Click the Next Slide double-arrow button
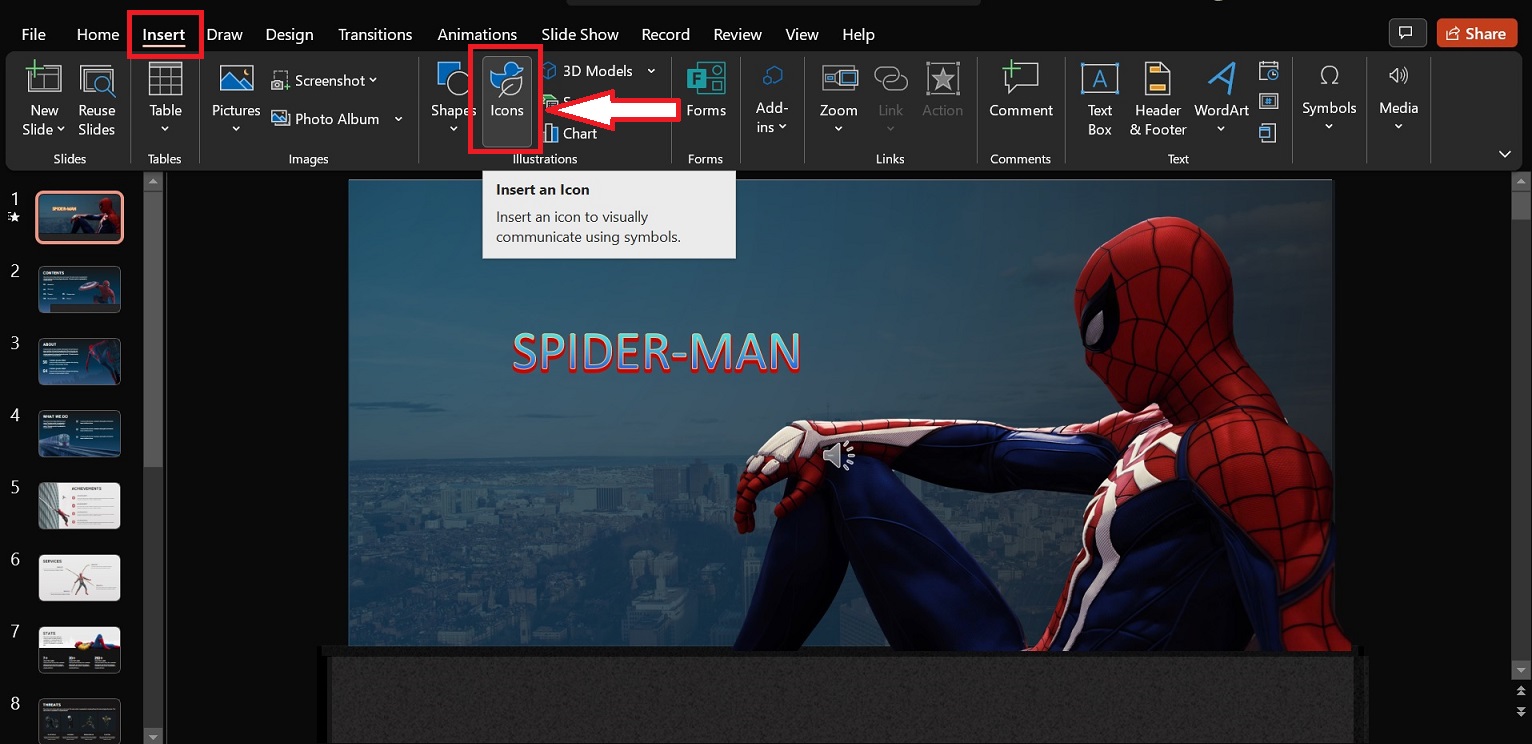The width and height of the screenshot is (1532, 744). pos(1521,712)
